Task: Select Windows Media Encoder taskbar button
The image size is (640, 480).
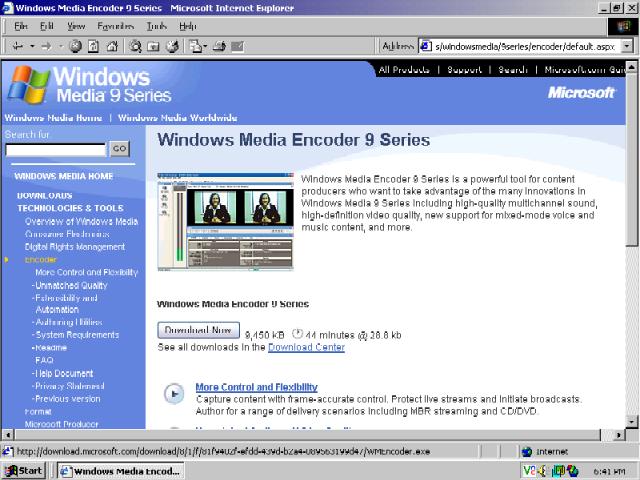Action: [x=120, y=471]
